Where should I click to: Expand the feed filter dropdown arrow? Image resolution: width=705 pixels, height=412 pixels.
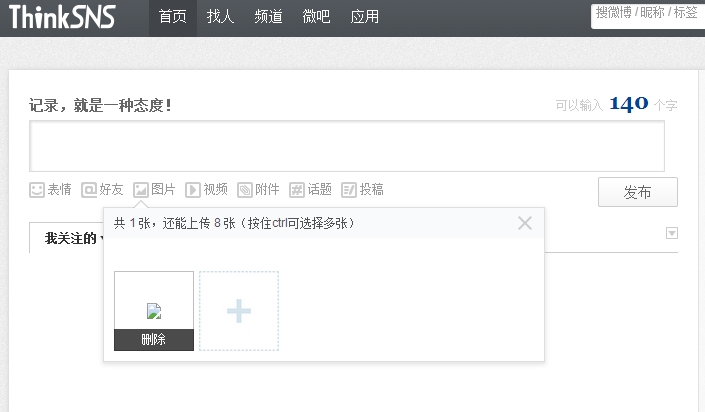click(672, 233)
